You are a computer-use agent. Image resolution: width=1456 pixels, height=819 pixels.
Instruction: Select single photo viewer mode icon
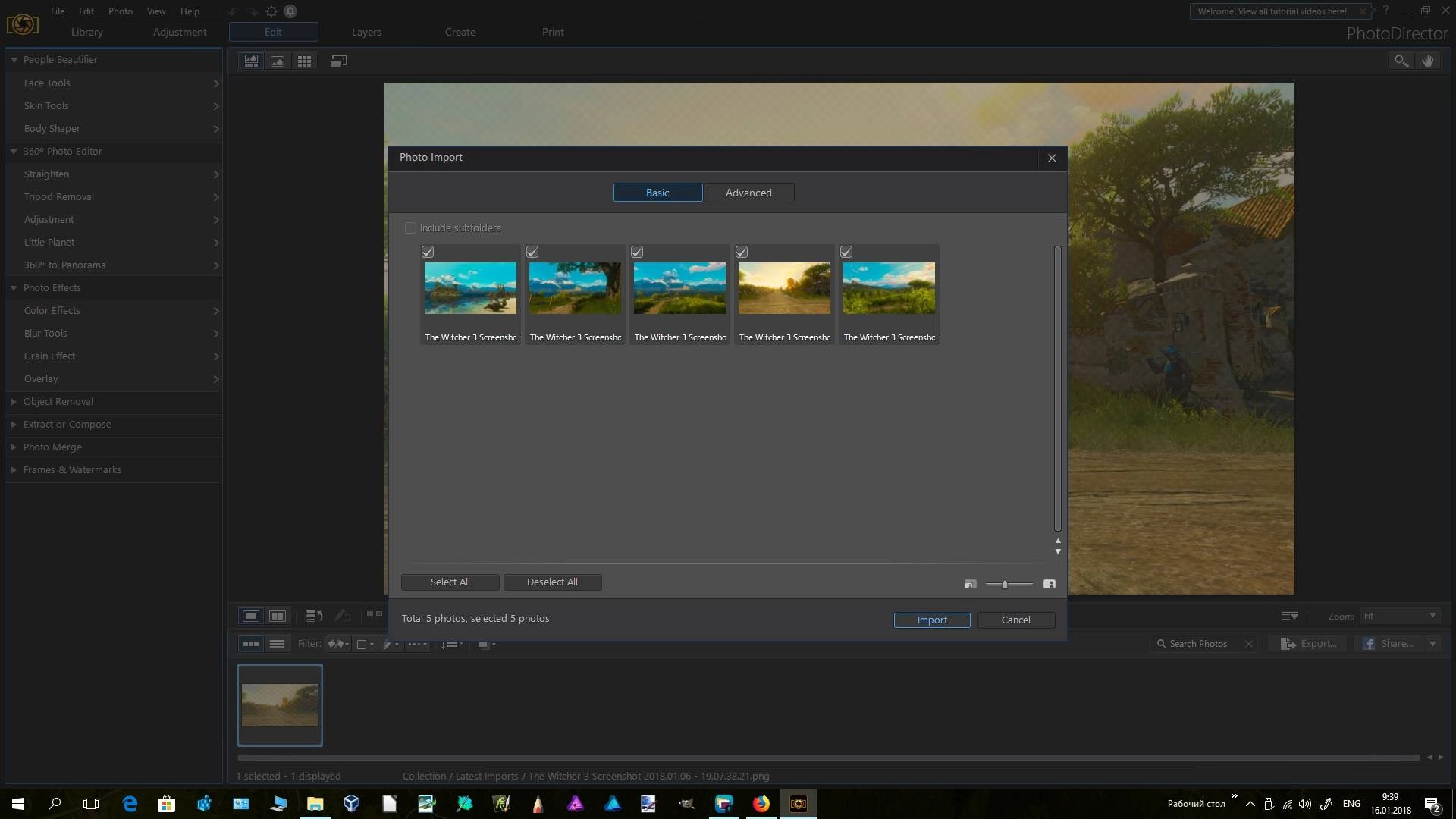coord(251,61)
